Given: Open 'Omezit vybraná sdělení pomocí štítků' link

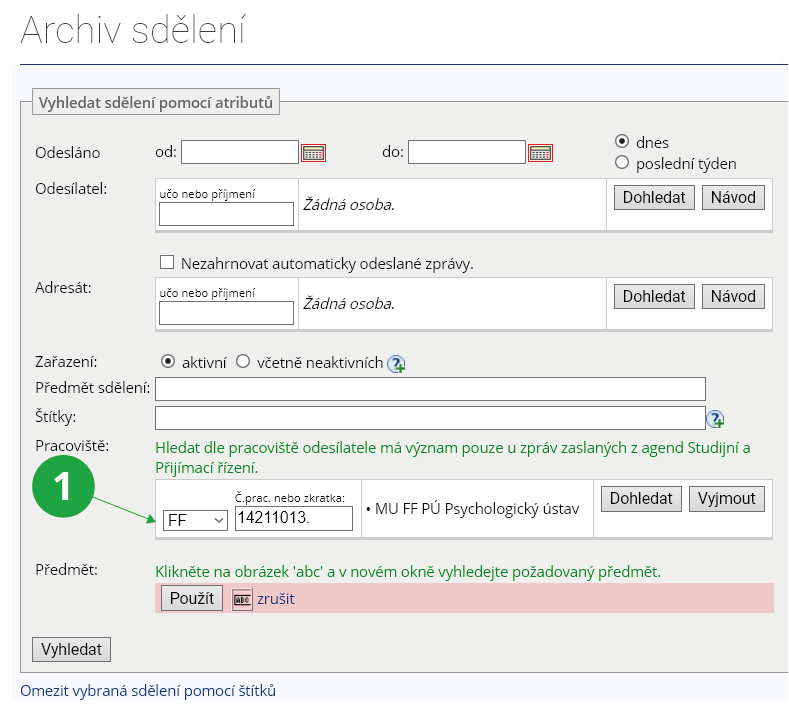Looking at the screenshot, I should 148,690.
